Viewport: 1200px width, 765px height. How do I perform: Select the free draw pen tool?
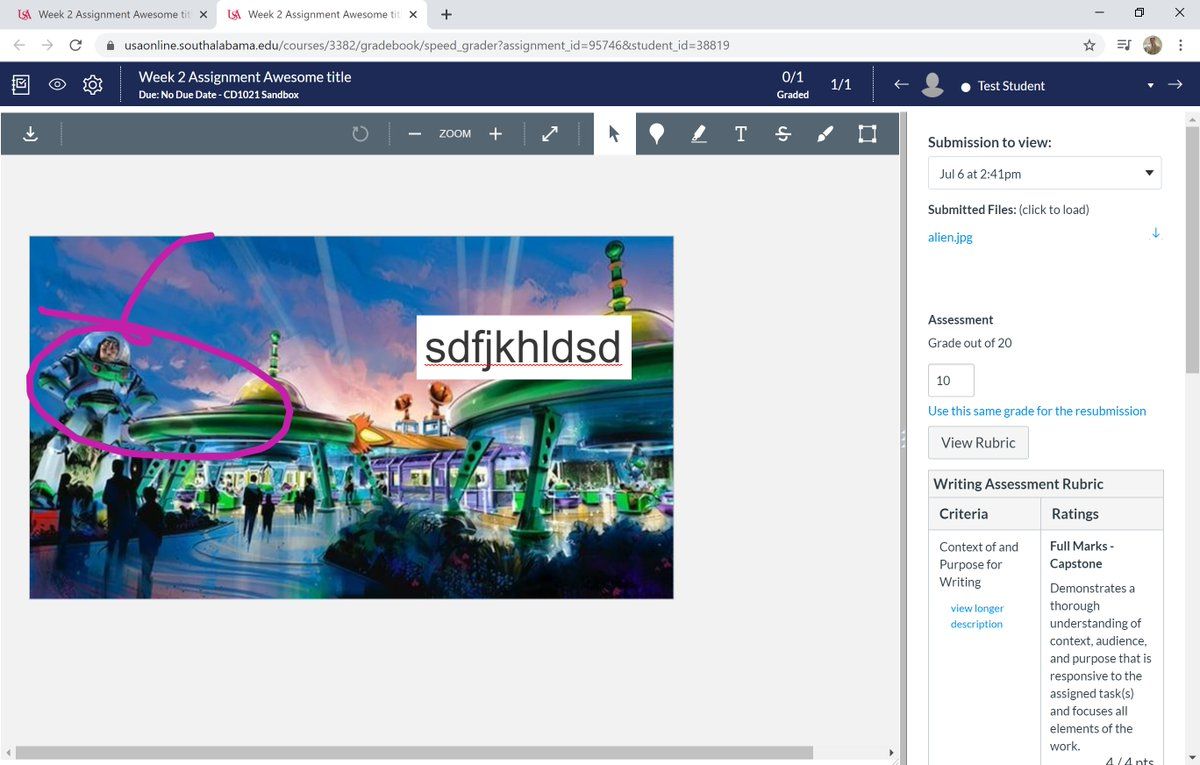pos(825,134)
